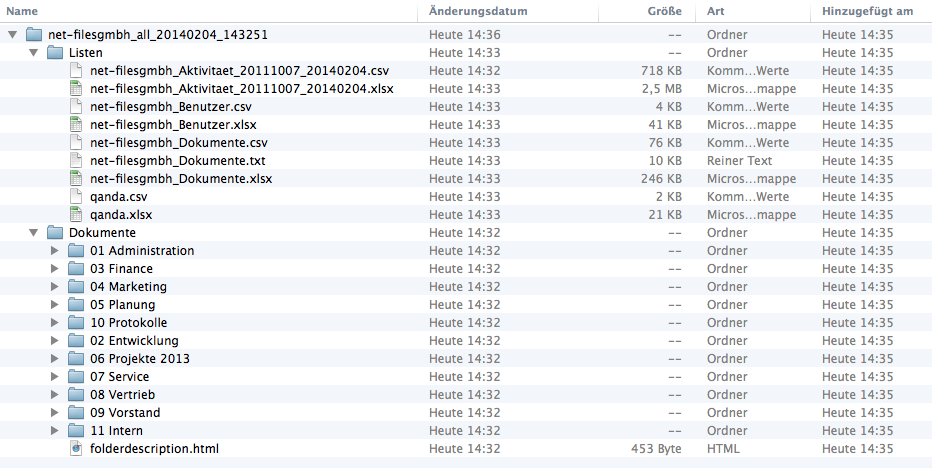The image size is (932, 468).
Task: Collapse the net-filesgmbh_all root folder triangle
Action: coord(12,35)
